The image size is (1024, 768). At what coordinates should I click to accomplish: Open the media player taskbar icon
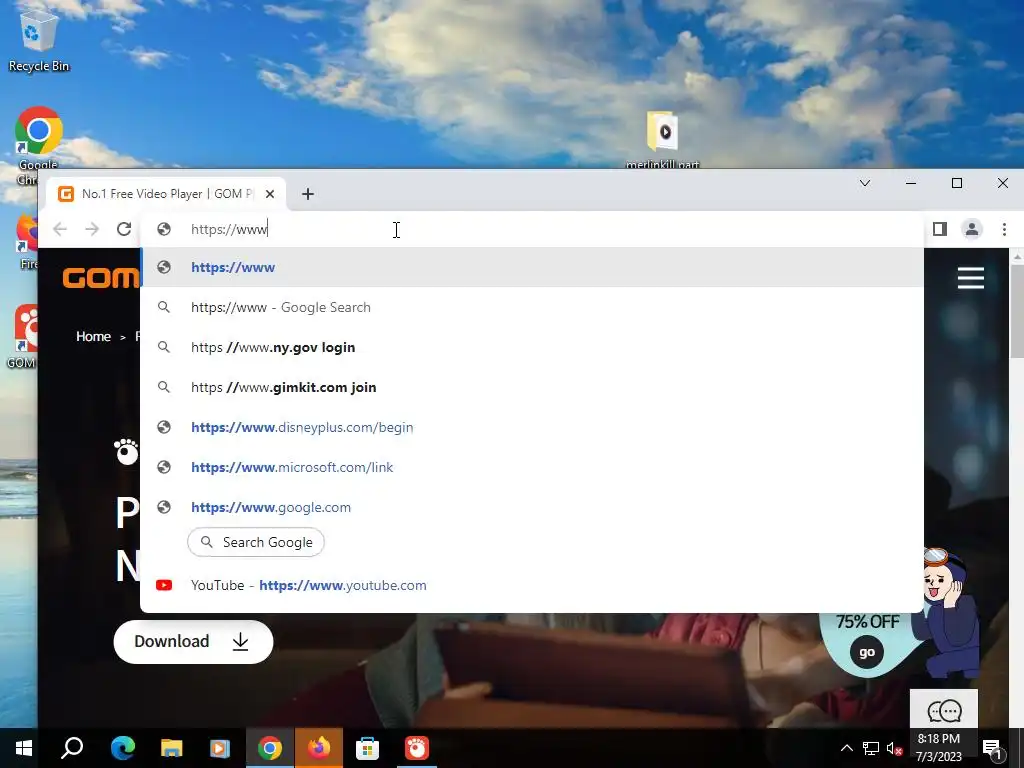220,748
